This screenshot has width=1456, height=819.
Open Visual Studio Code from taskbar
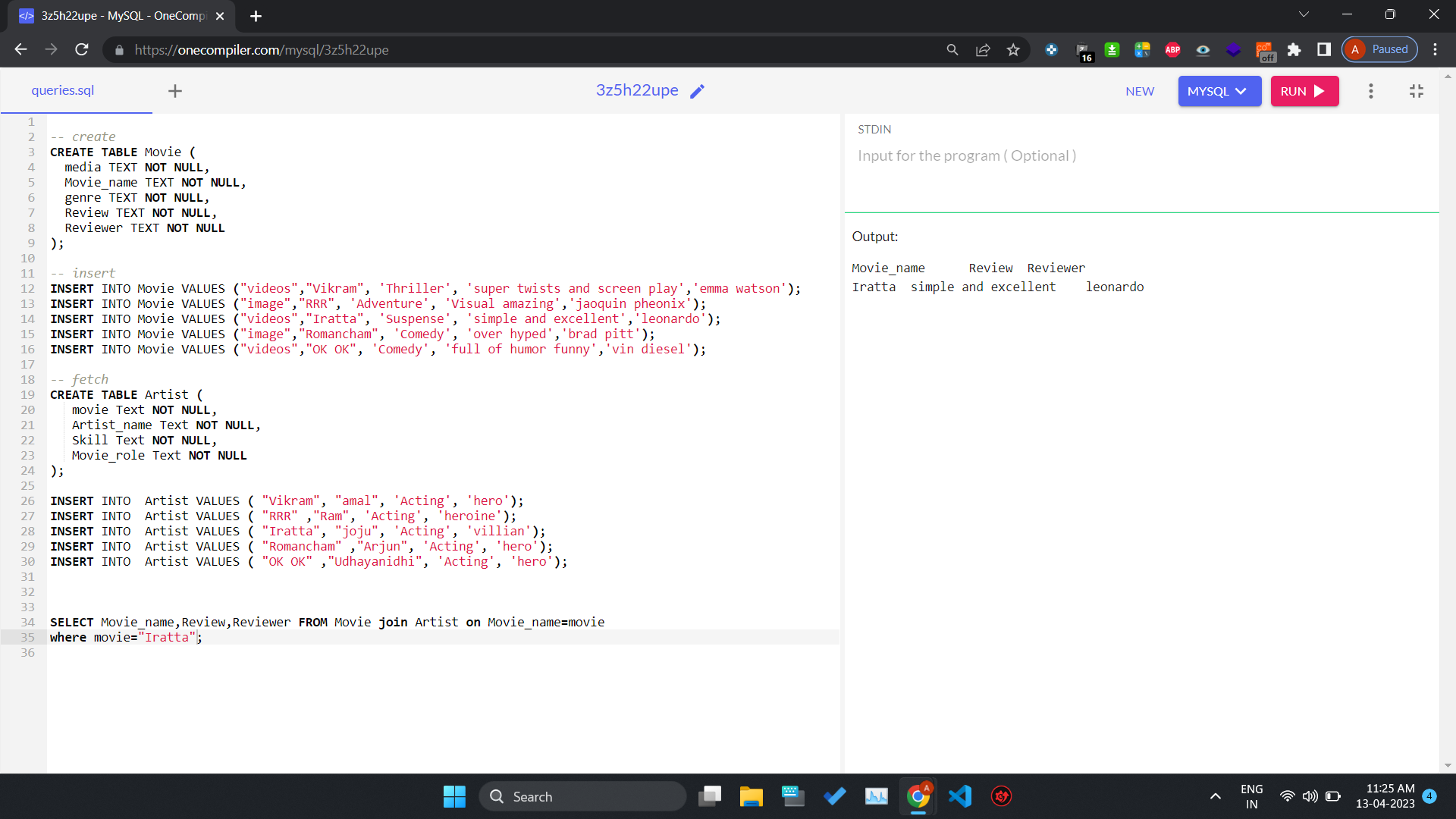point(960,796)
